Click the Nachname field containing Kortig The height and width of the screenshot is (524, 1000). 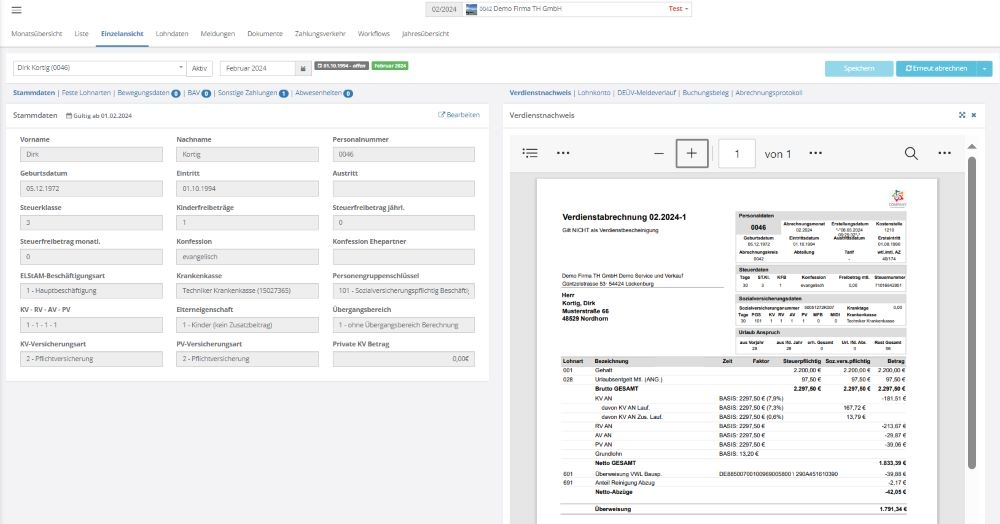(x=247, y=154)
